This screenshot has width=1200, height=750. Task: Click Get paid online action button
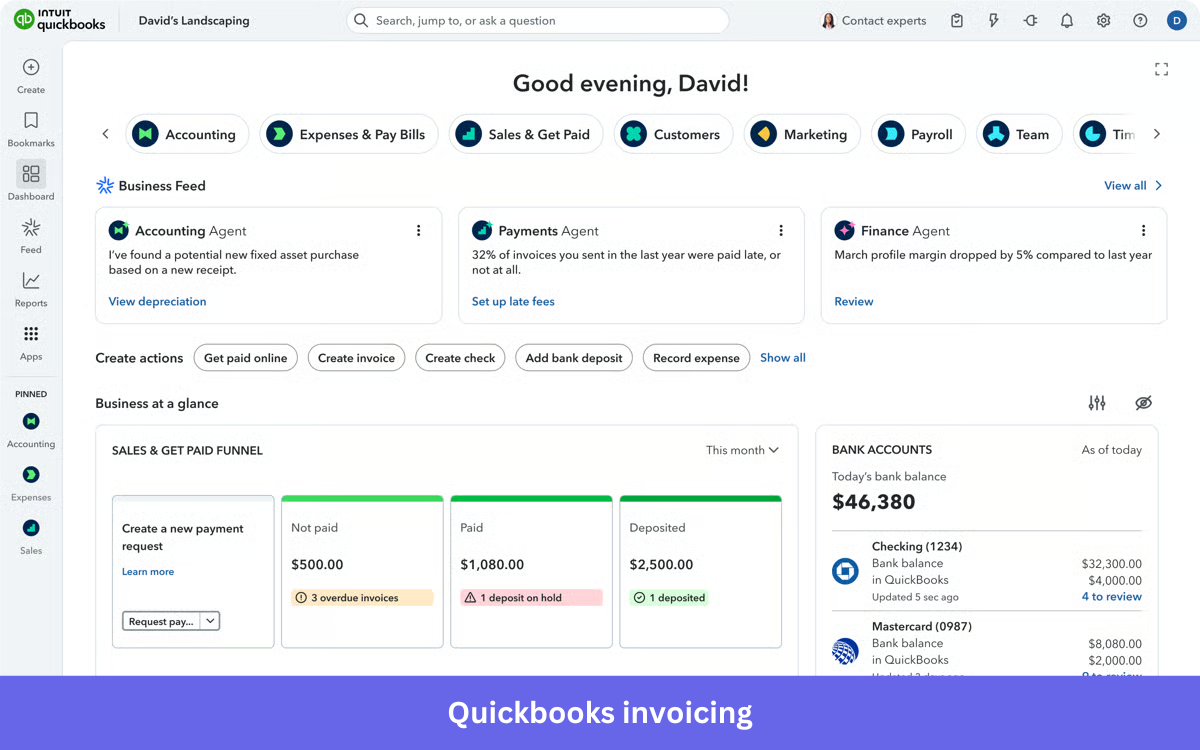245,358
